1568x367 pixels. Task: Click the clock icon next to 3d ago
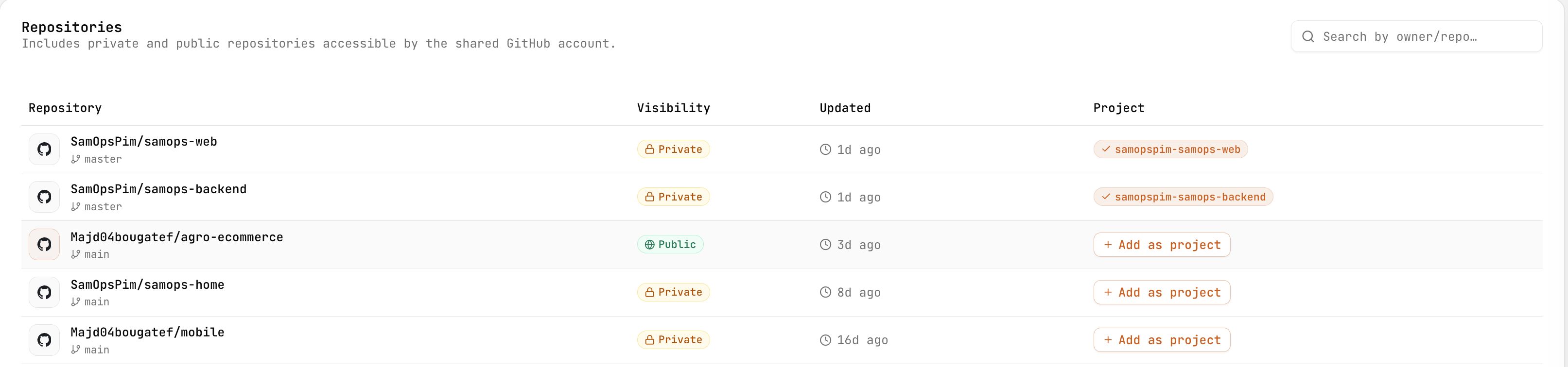[x=825, y=244]
